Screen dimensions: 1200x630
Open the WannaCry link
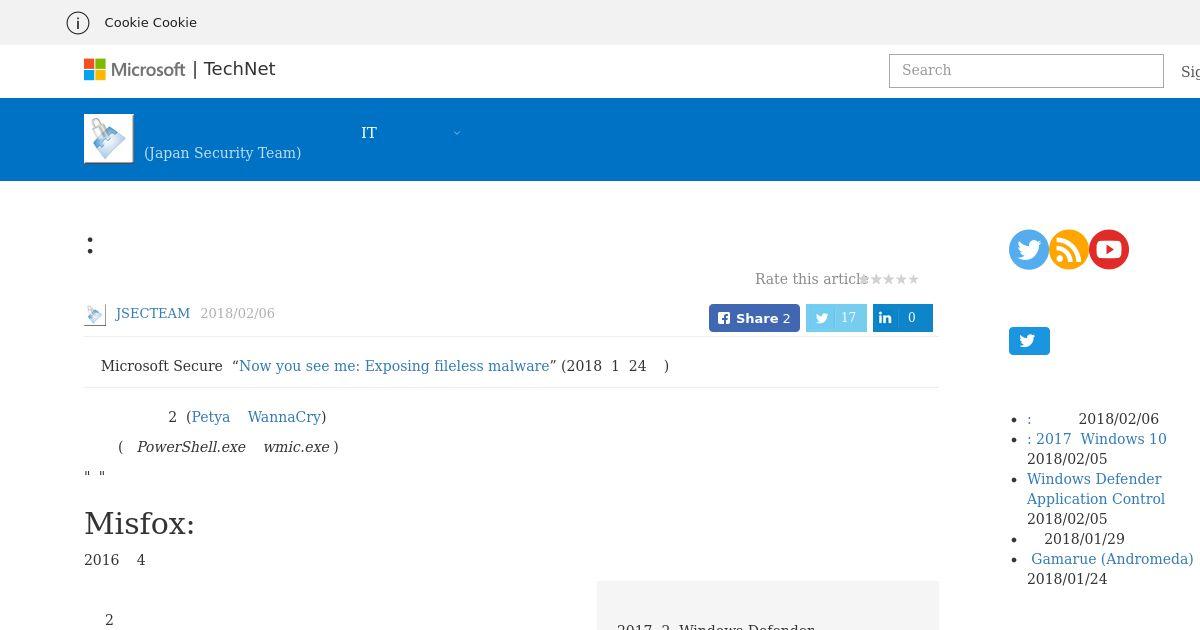(284, 417)
